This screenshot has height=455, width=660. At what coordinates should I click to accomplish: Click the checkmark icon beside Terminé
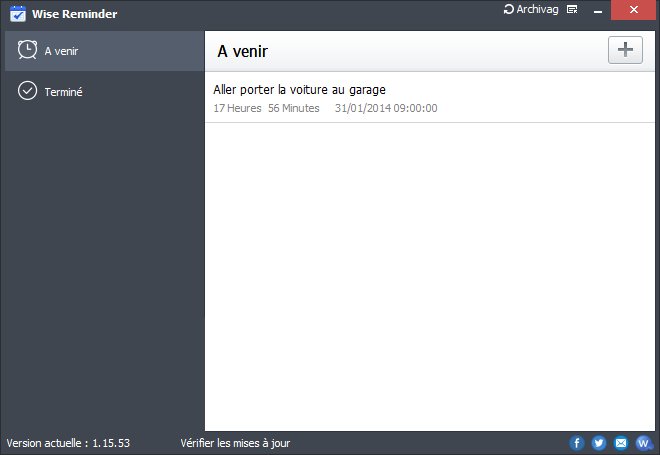point(28,91)
